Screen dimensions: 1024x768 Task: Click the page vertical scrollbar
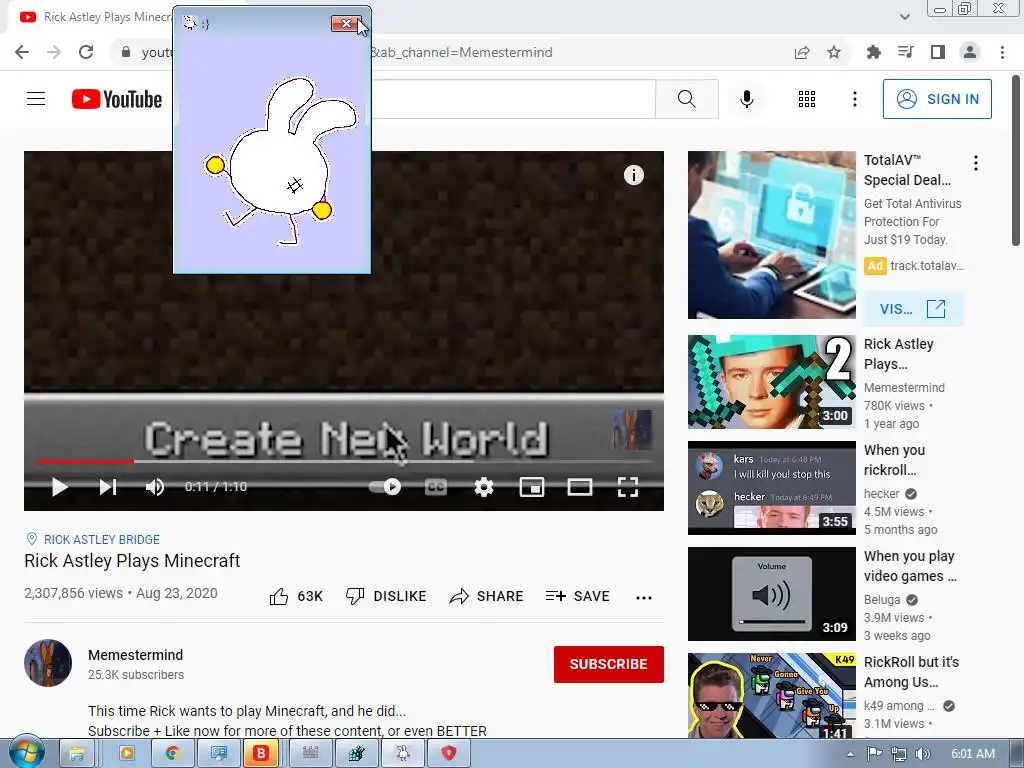1016,160
